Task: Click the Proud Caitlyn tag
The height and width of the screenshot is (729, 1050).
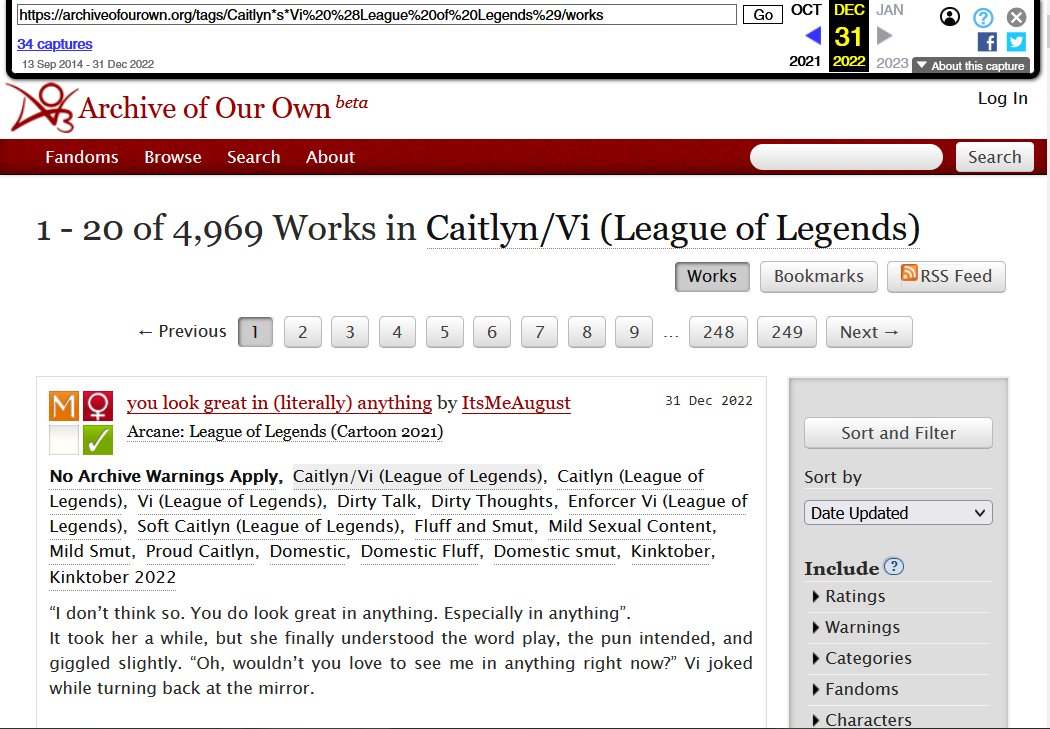Action: [200, 552]
